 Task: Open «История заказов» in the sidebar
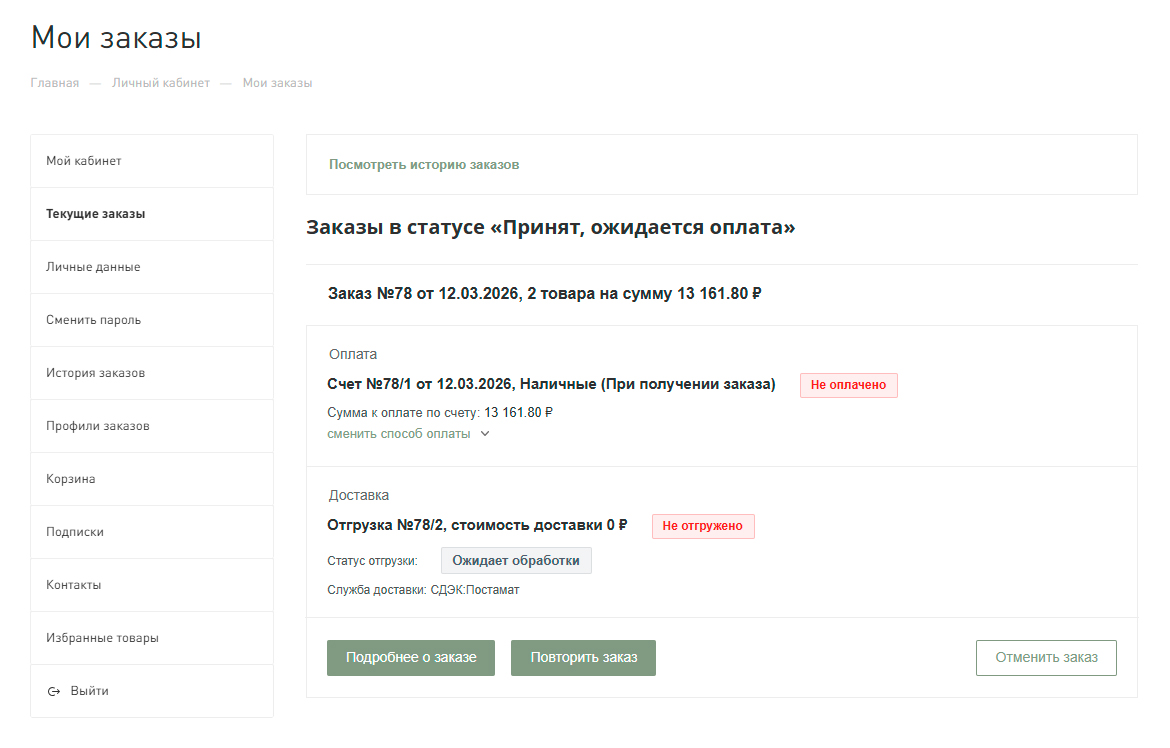pyautogui.click(x=94, y=372)
